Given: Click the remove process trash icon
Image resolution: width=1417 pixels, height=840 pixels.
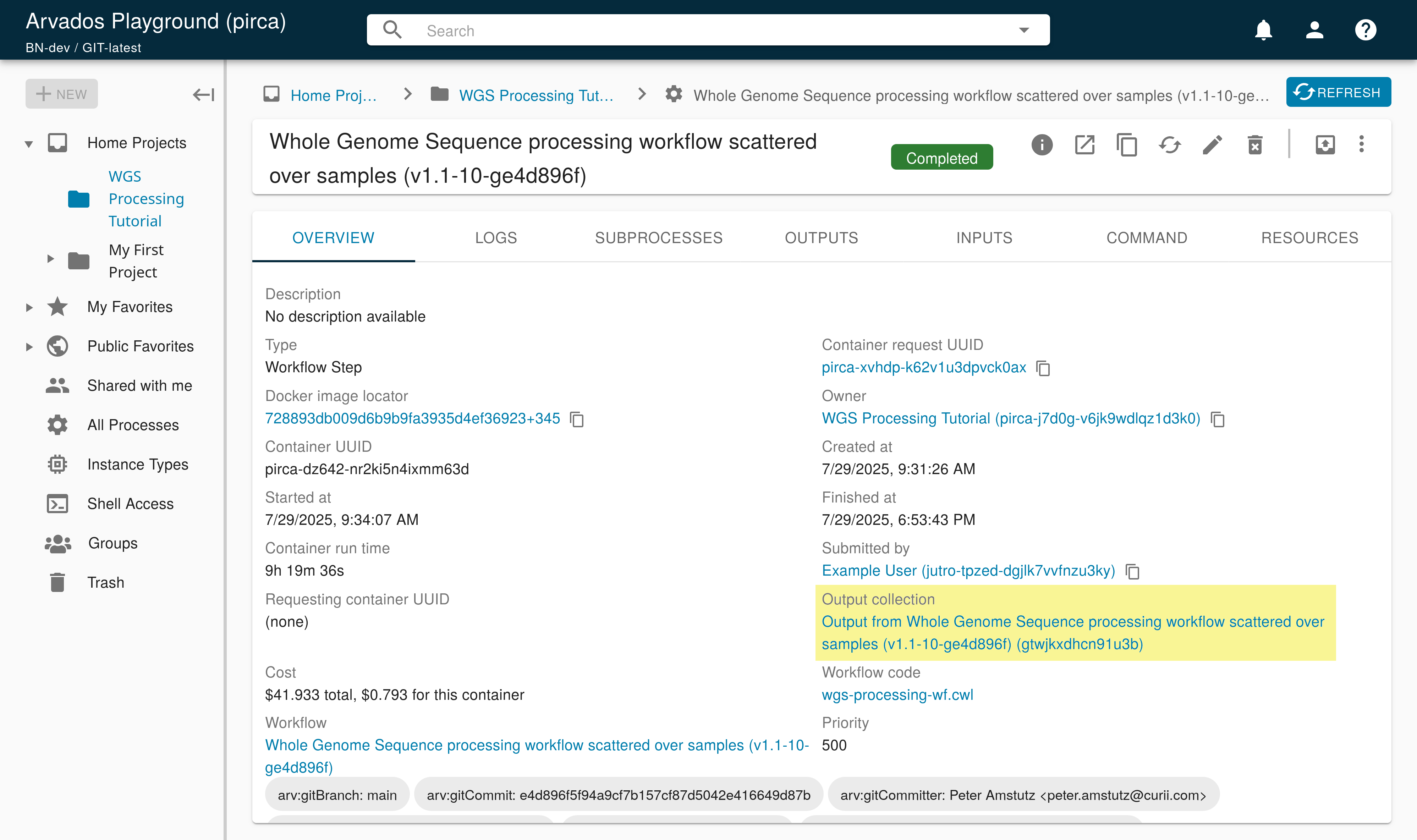Looking at the screenshot, I should pos(1254,145).
